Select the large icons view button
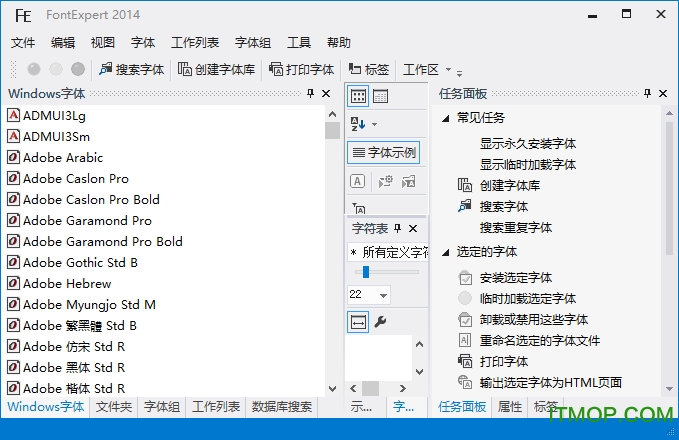Image resolution: width=679 pixels, height=440 pixels. [x=358, y=96]
